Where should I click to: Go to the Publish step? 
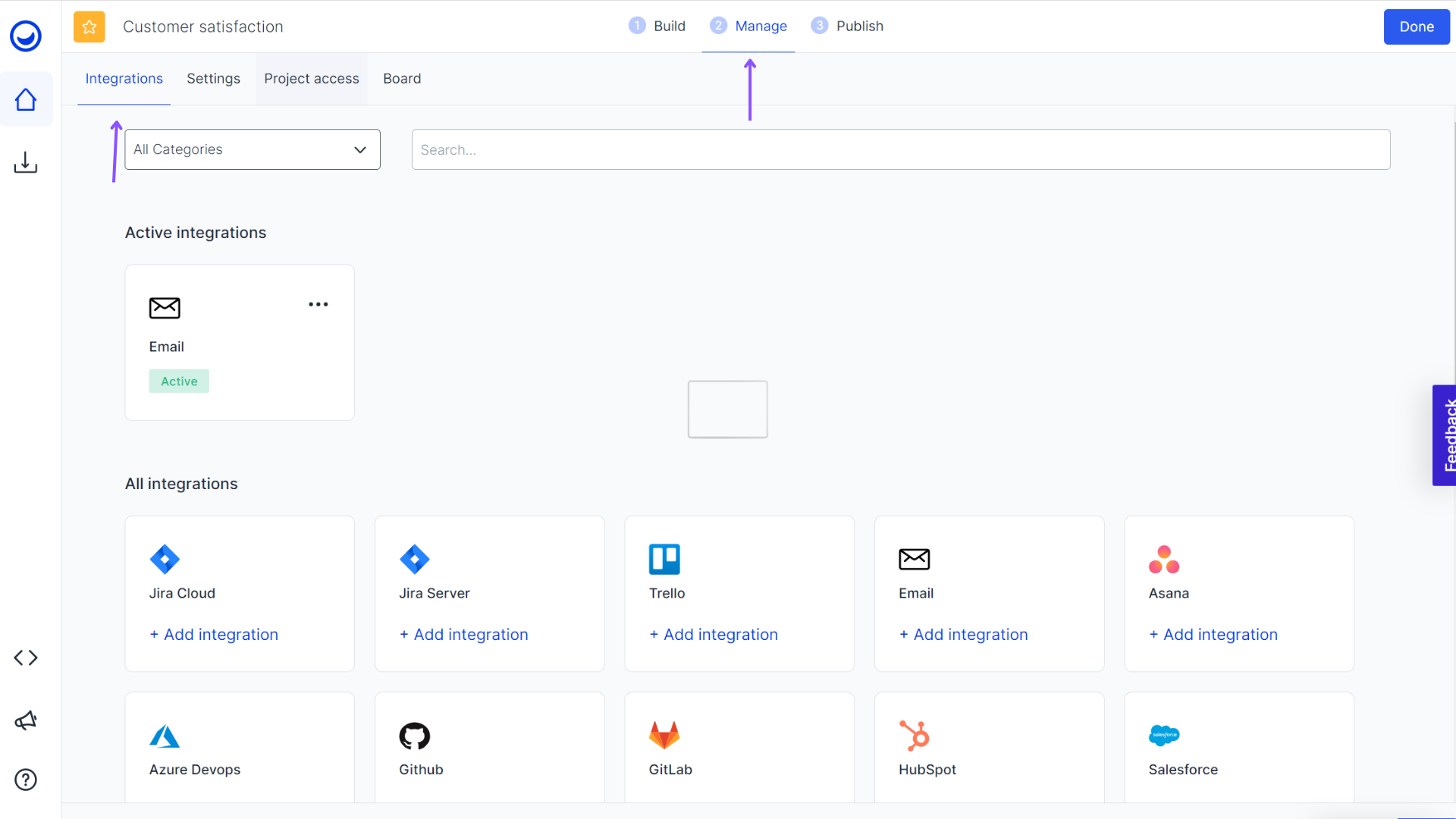point(848,26)
